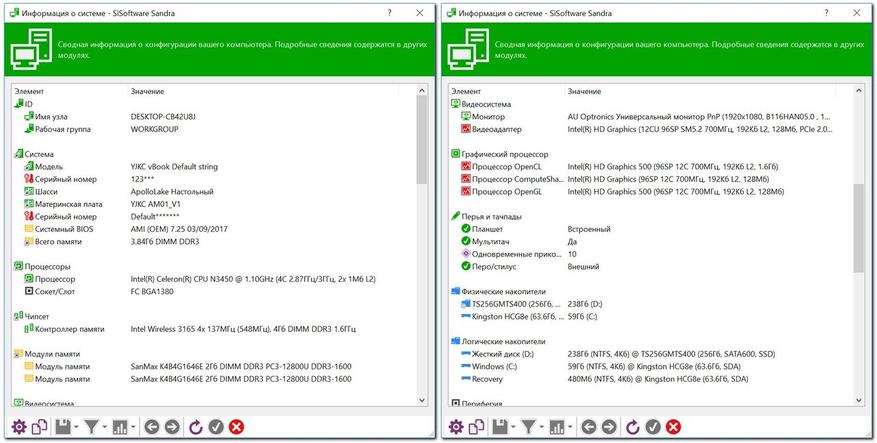
Task: Open settings gear in left window toolbar
Action: [19, 427]
